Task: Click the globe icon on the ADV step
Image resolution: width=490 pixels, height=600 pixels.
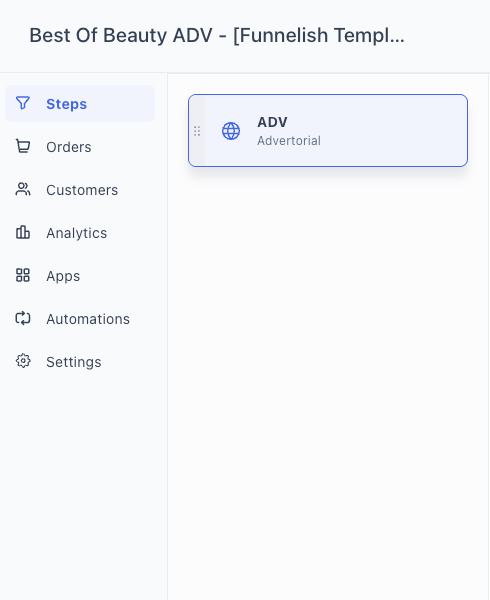Action: tap(231, 131)
